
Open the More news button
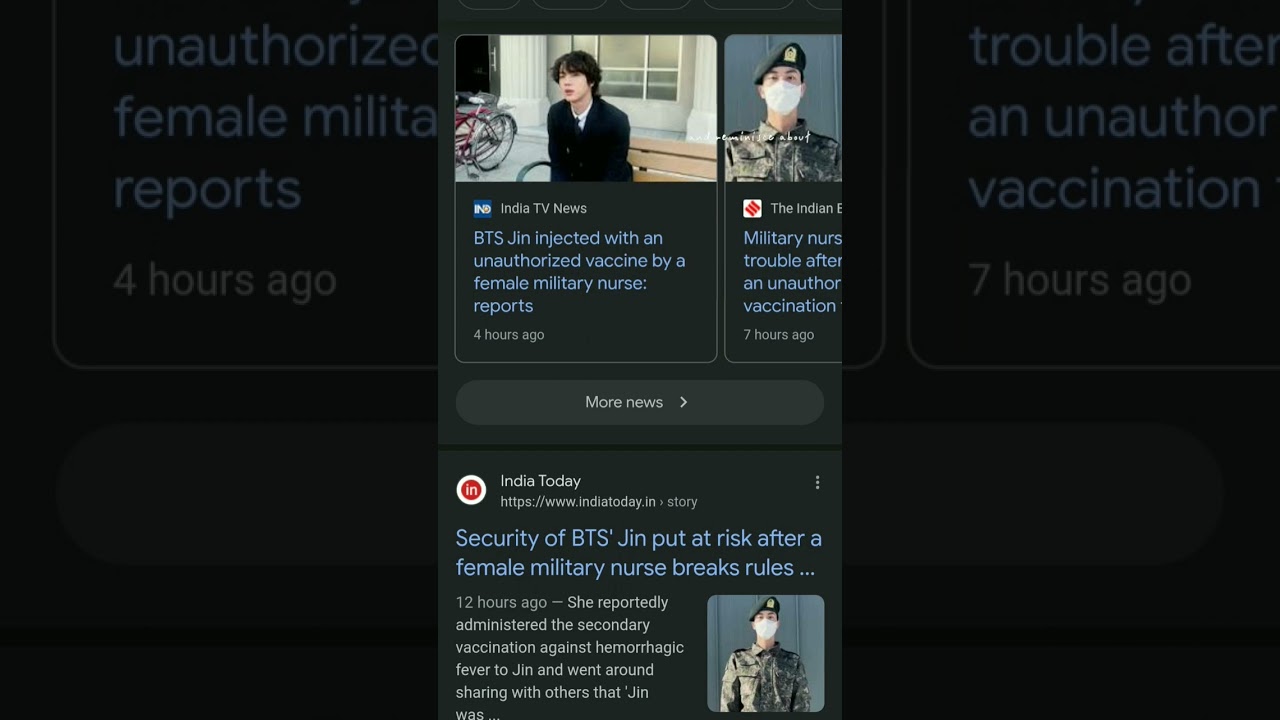click(640, 402)
